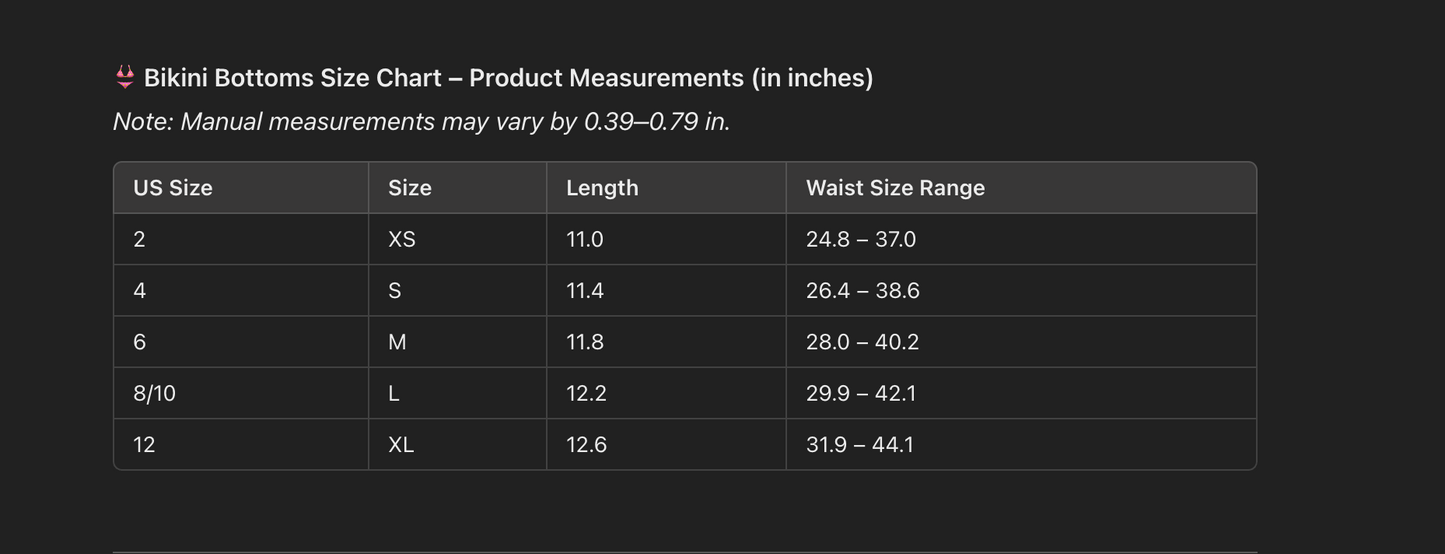This screenshot has width=1445, height=554.
Task: Click the US Size column header
Action: [173, 188]
